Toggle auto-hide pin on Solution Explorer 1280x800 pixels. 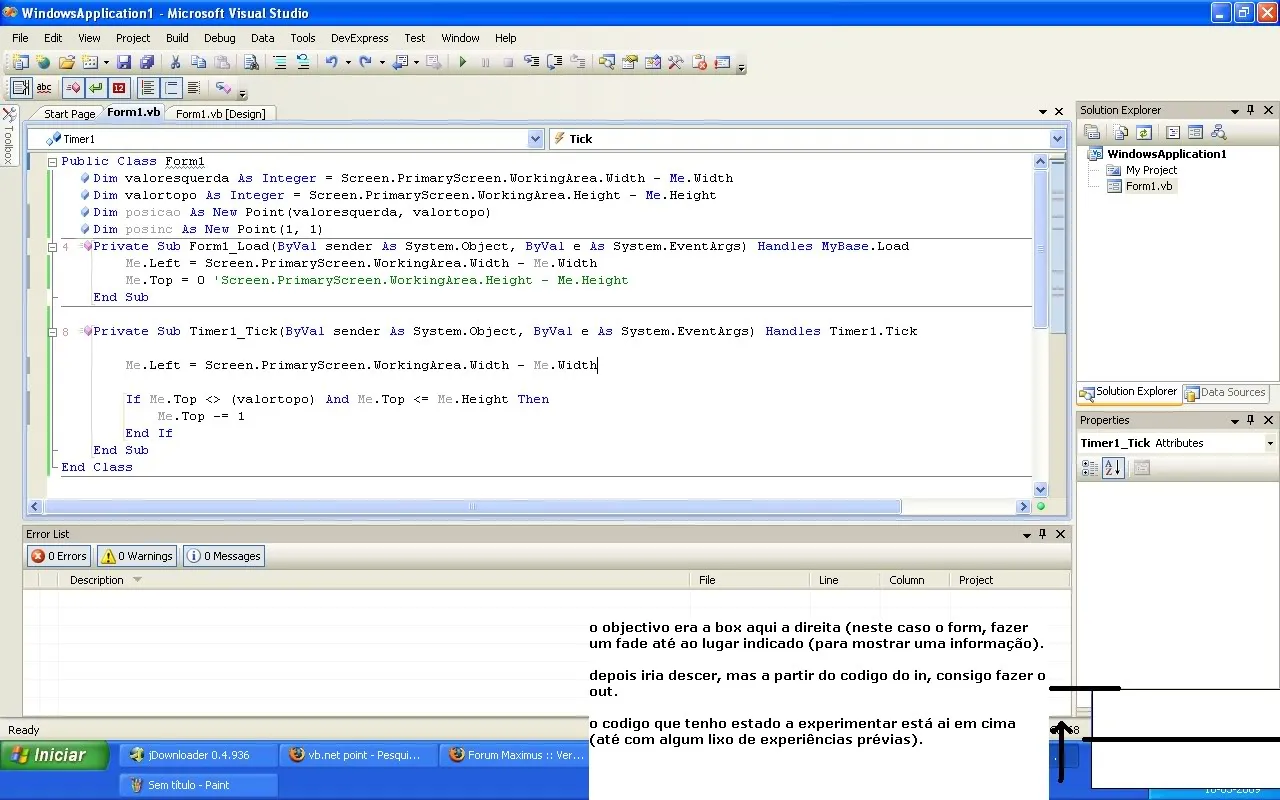(1251, 110)
